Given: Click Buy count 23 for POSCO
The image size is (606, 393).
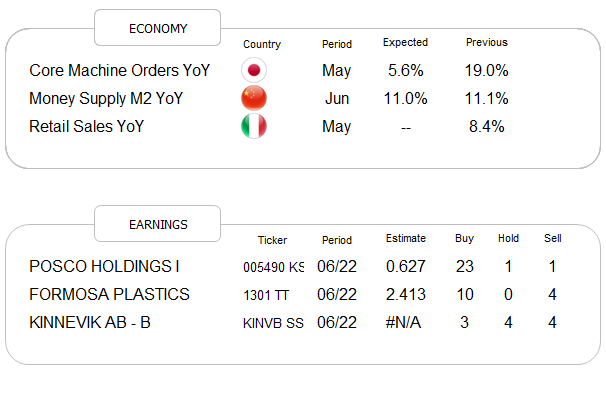Looking at the screenshot, I should [x=465, y=266].
